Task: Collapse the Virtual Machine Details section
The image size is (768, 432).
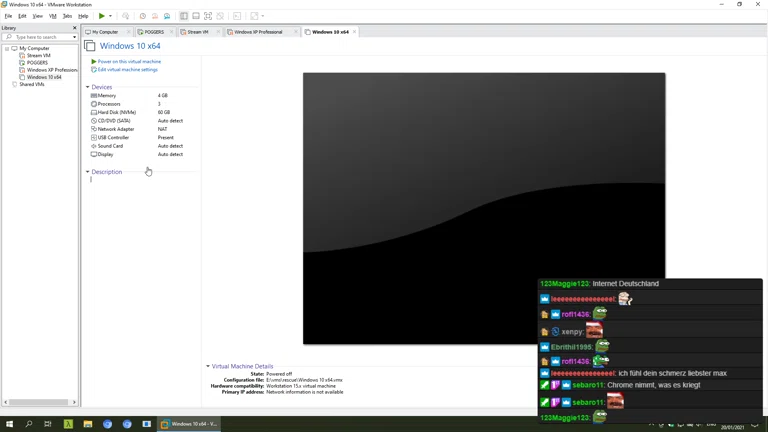Action: (x=208, y=366)
